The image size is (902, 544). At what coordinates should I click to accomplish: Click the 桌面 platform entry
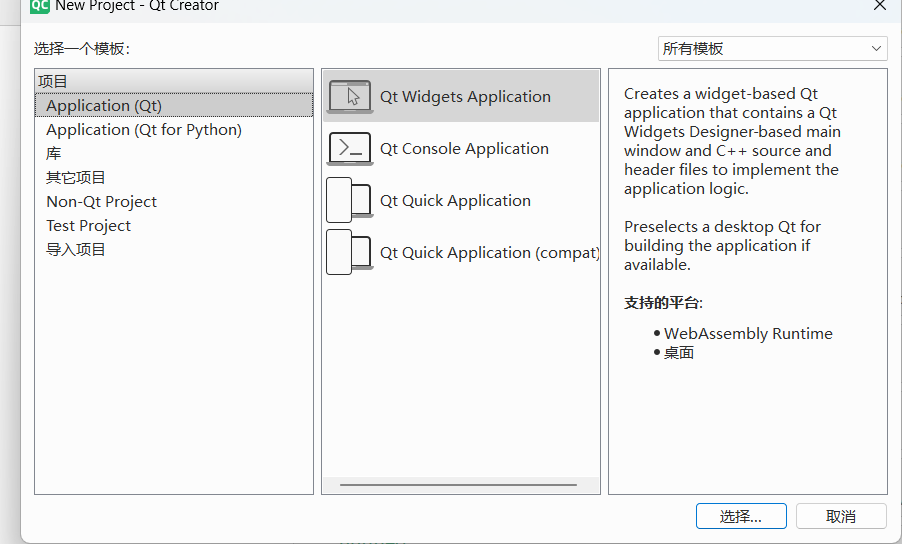point(679,353)
